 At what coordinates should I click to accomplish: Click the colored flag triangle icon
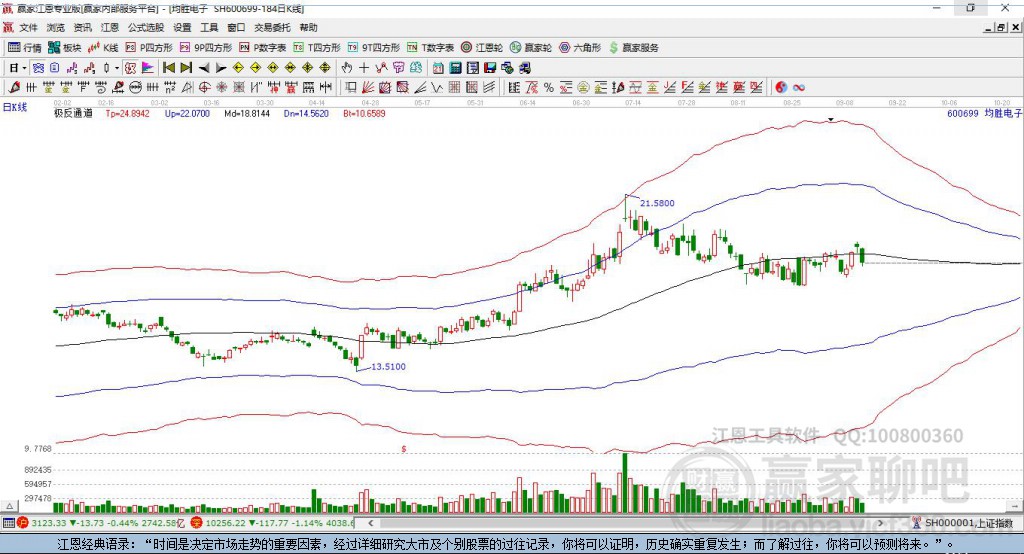click(148, 68)
